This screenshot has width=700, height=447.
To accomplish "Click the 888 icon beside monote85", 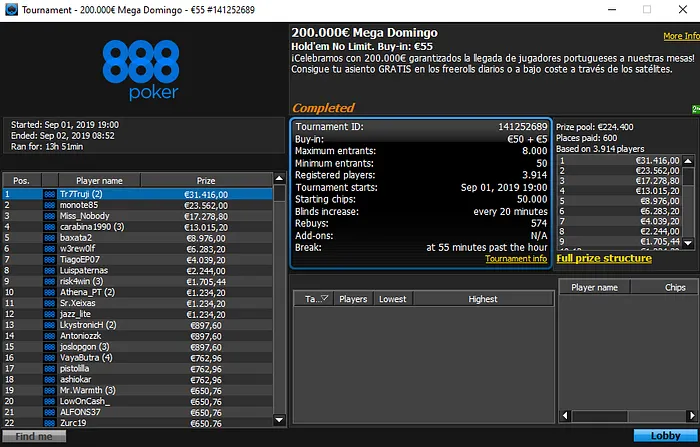I will [x=50, y=205].
